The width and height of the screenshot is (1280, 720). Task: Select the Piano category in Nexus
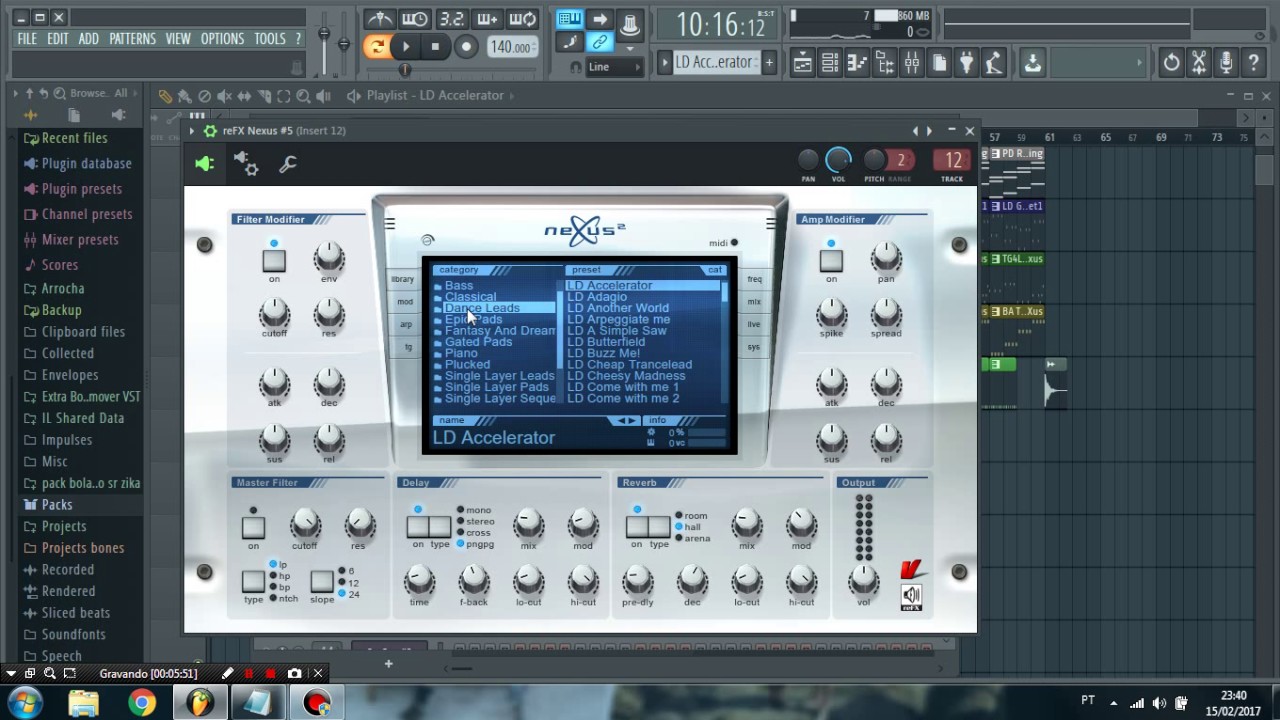click(x=461, y=353)
